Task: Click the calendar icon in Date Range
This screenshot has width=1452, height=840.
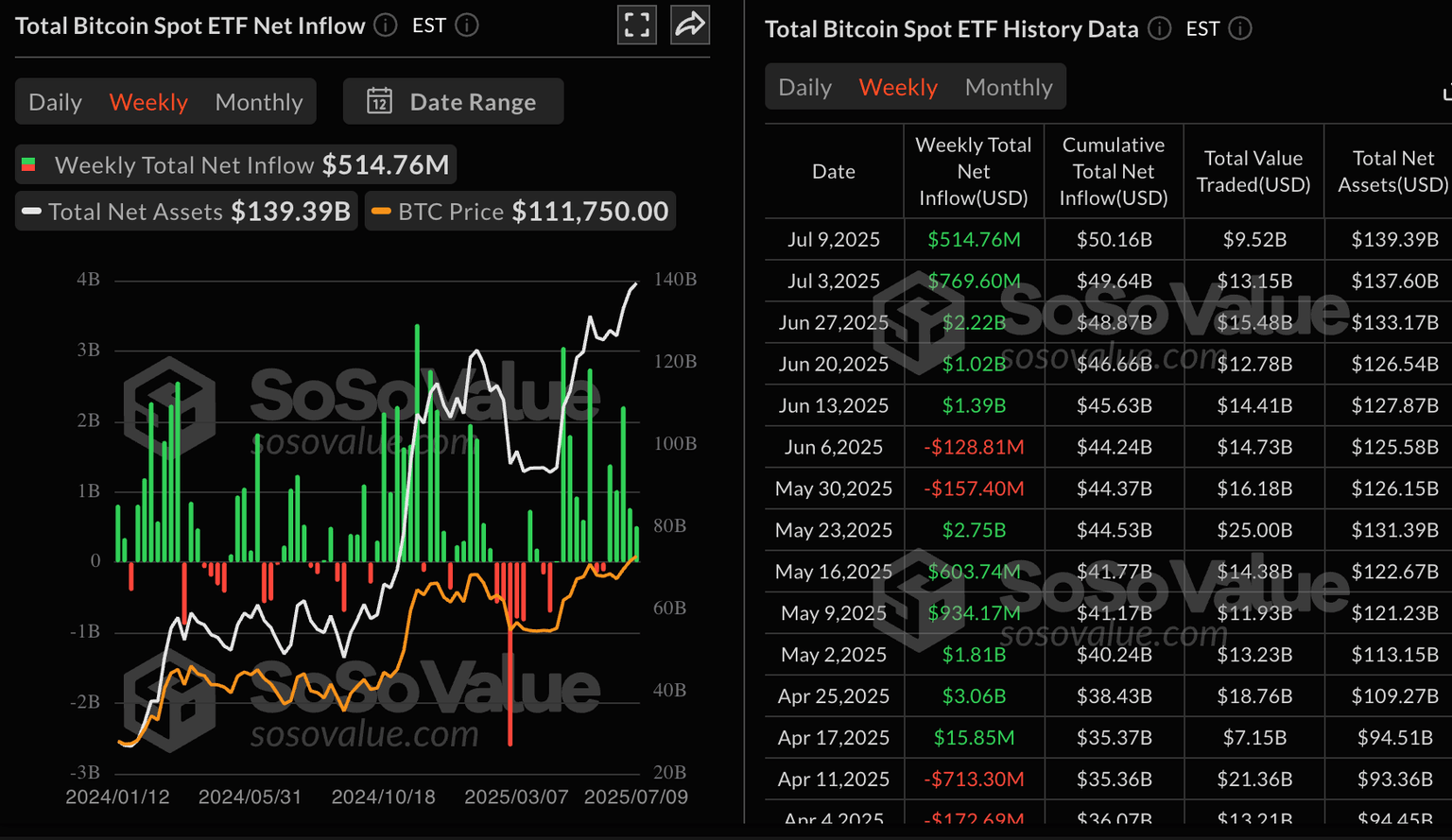Action: [380, 101]
